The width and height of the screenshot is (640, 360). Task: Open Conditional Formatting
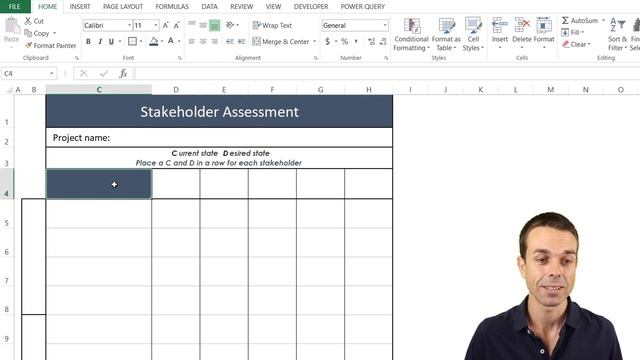pyautogui.click(x=411, y=34)
